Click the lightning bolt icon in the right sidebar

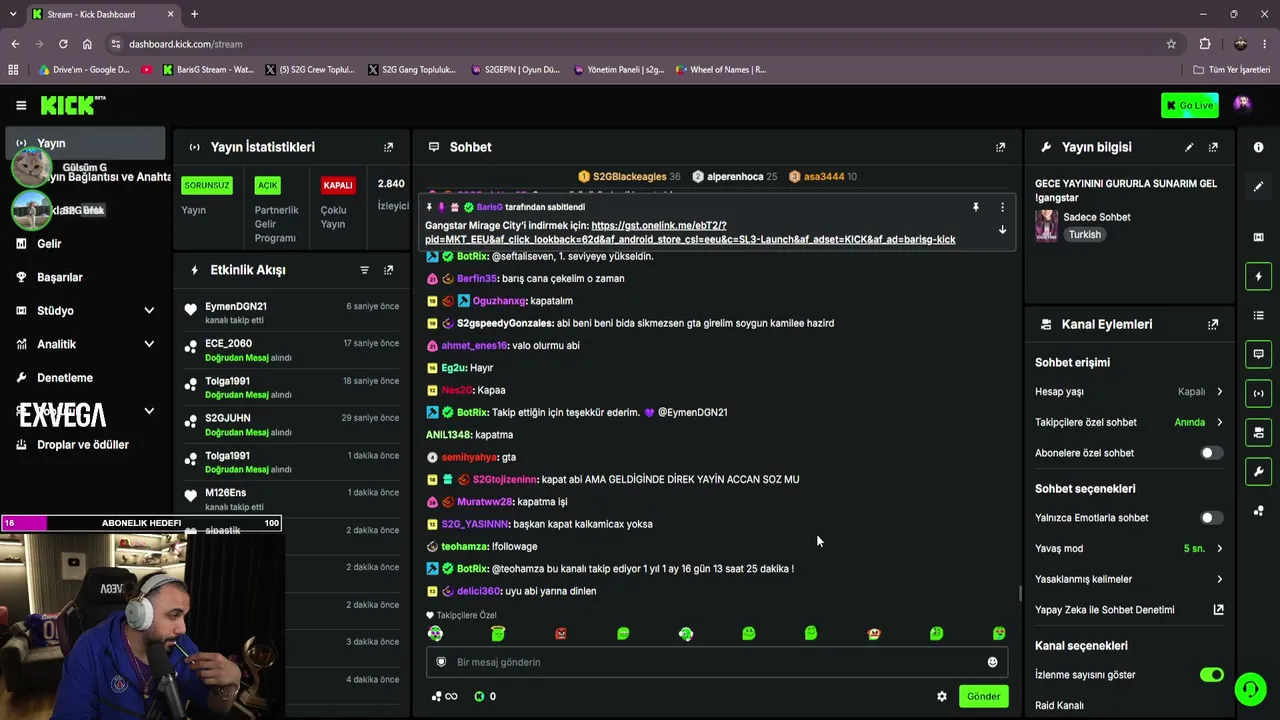(1258, 276)
